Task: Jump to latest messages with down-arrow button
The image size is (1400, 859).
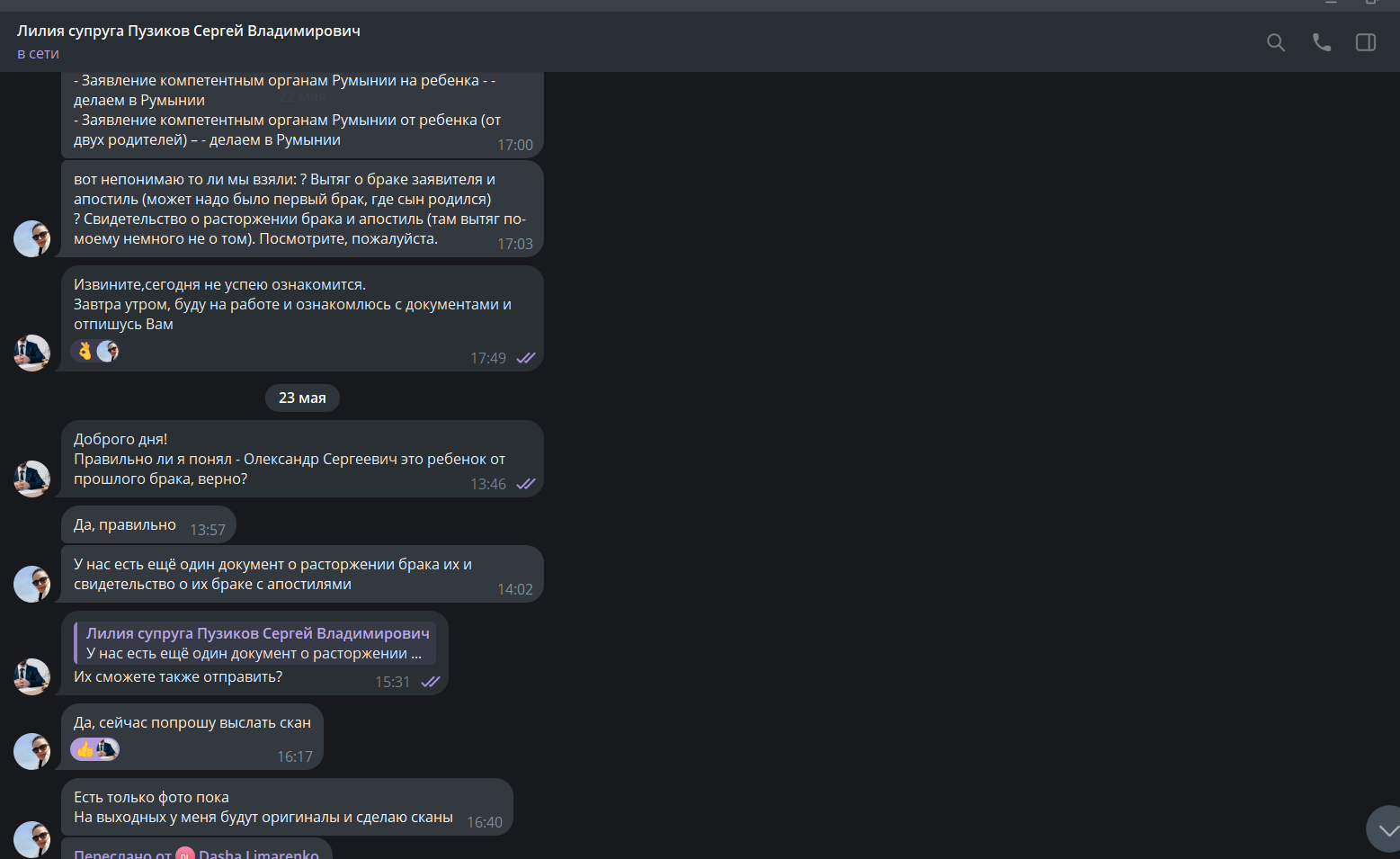Action: [1387, 829]
